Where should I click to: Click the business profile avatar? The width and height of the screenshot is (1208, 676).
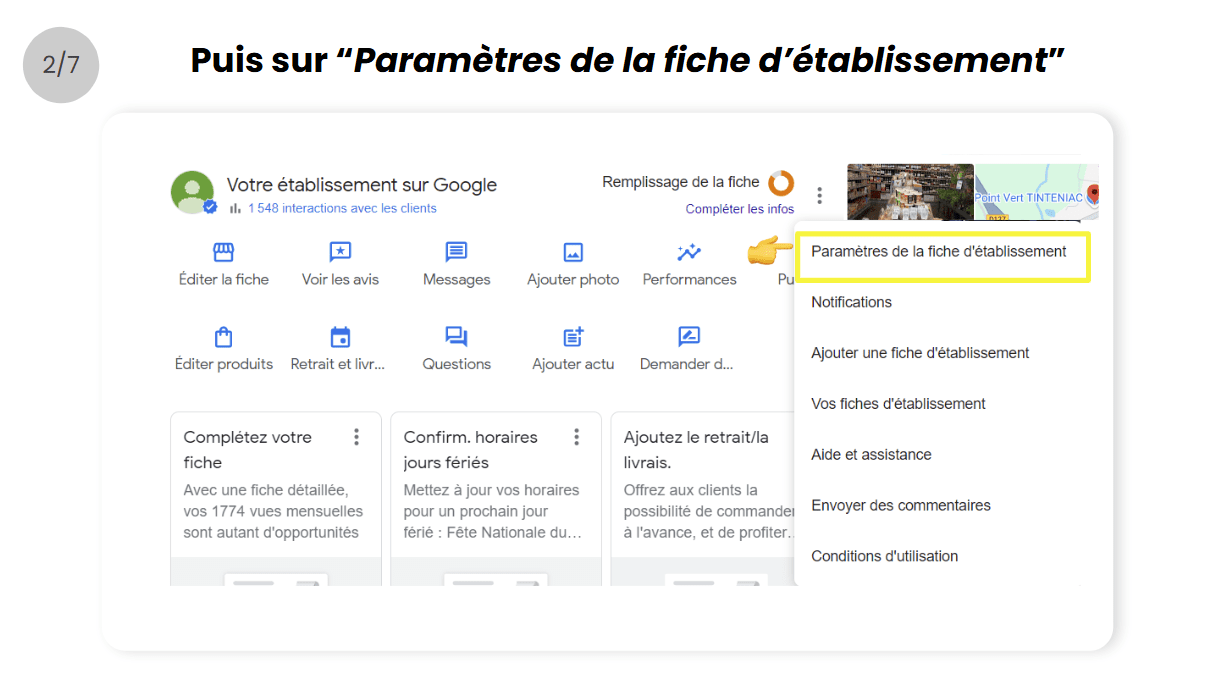pyautogui.click(x=193, y=193)
